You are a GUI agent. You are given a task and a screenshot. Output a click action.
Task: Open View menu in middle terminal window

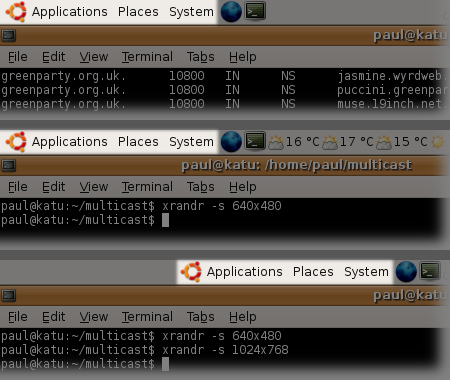94,187
